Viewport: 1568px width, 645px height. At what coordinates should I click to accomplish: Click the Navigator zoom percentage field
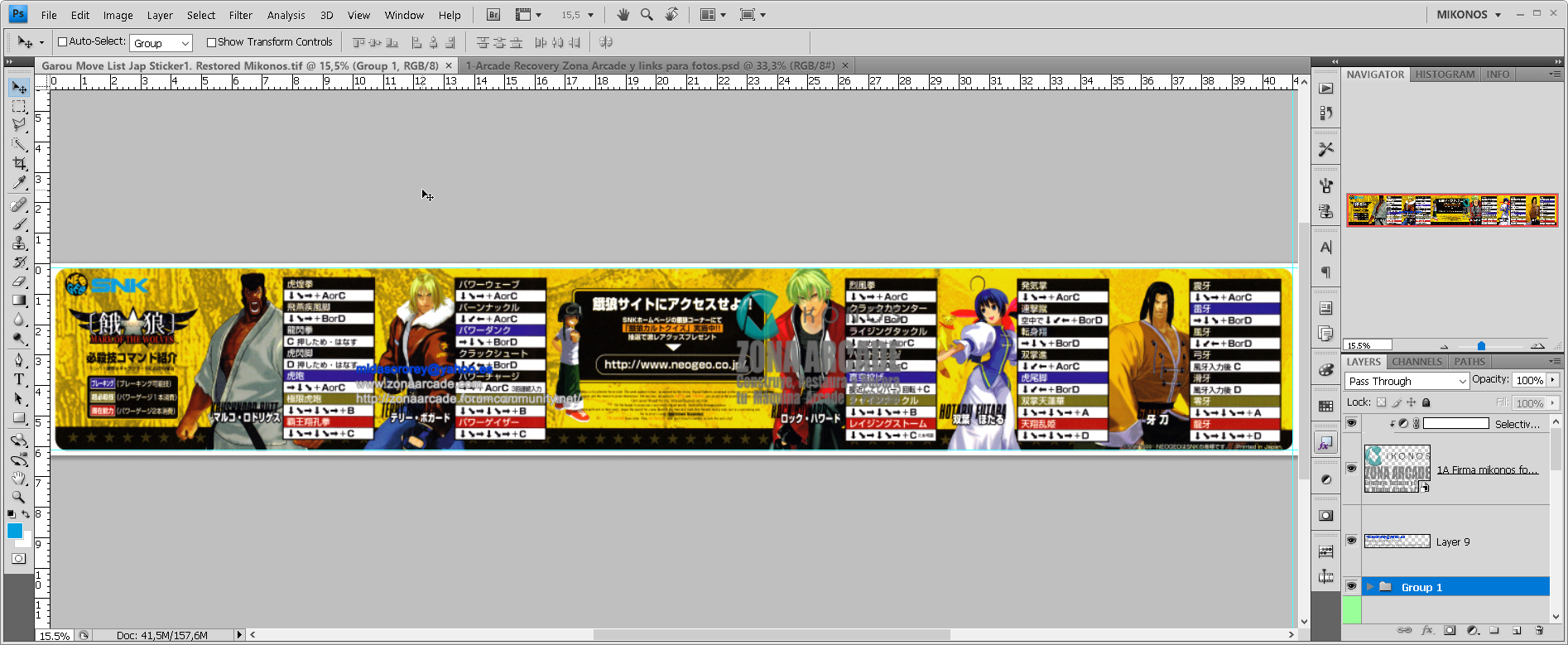pyautogui.click(x=1368, y=345)
